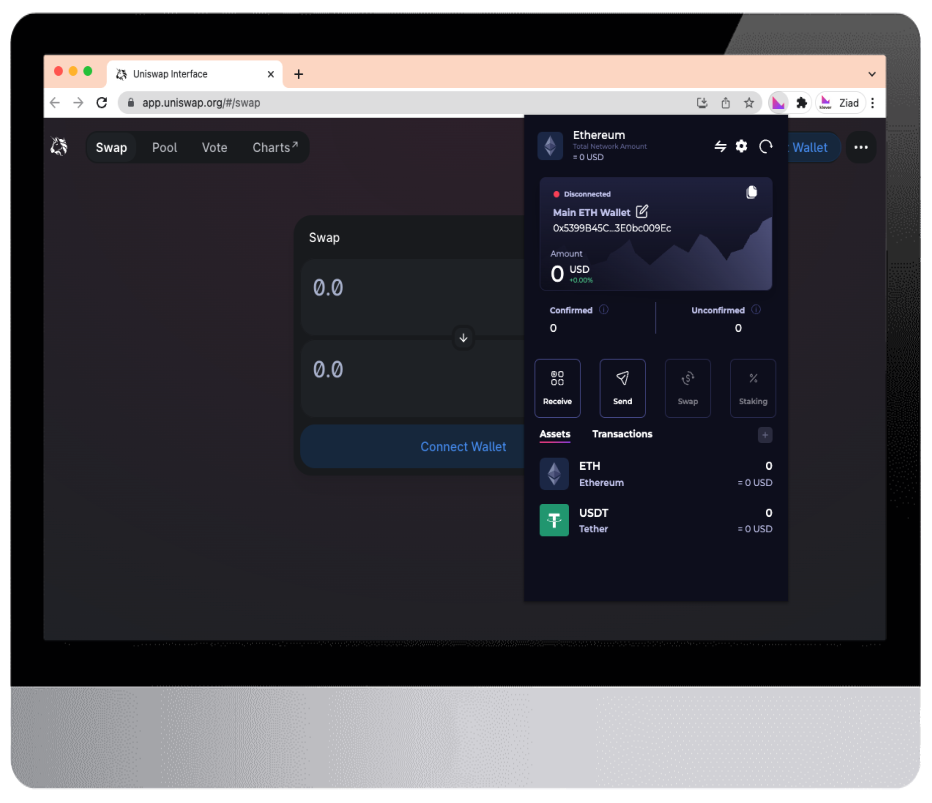Click the green Tether token icon

pos(554,520)
